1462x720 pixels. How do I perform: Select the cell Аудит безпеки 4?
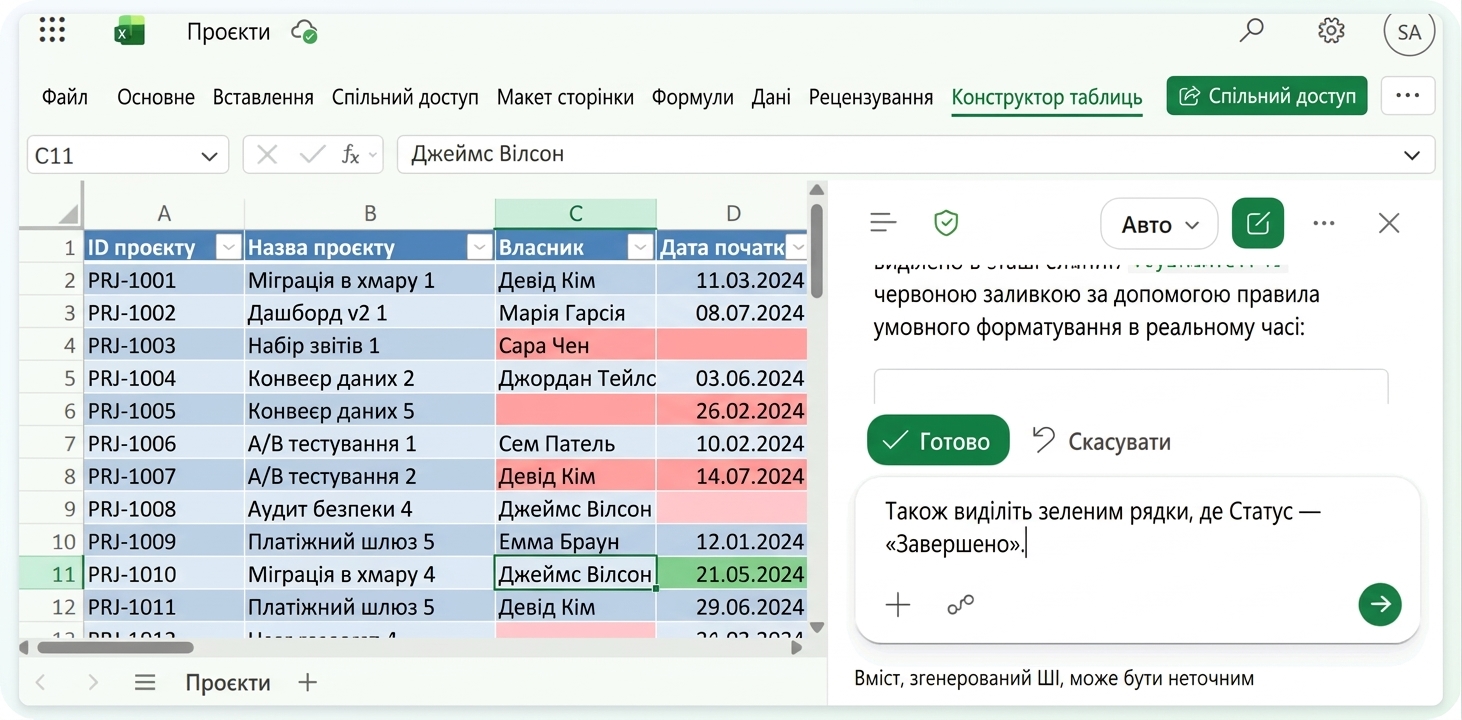click(x=370, y=508)
